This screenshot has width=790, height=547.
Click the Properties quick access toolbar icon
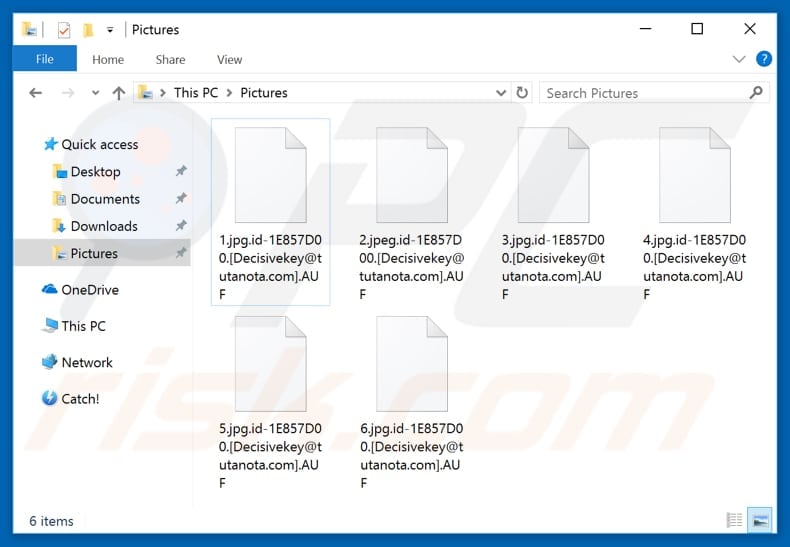[64, 30]
